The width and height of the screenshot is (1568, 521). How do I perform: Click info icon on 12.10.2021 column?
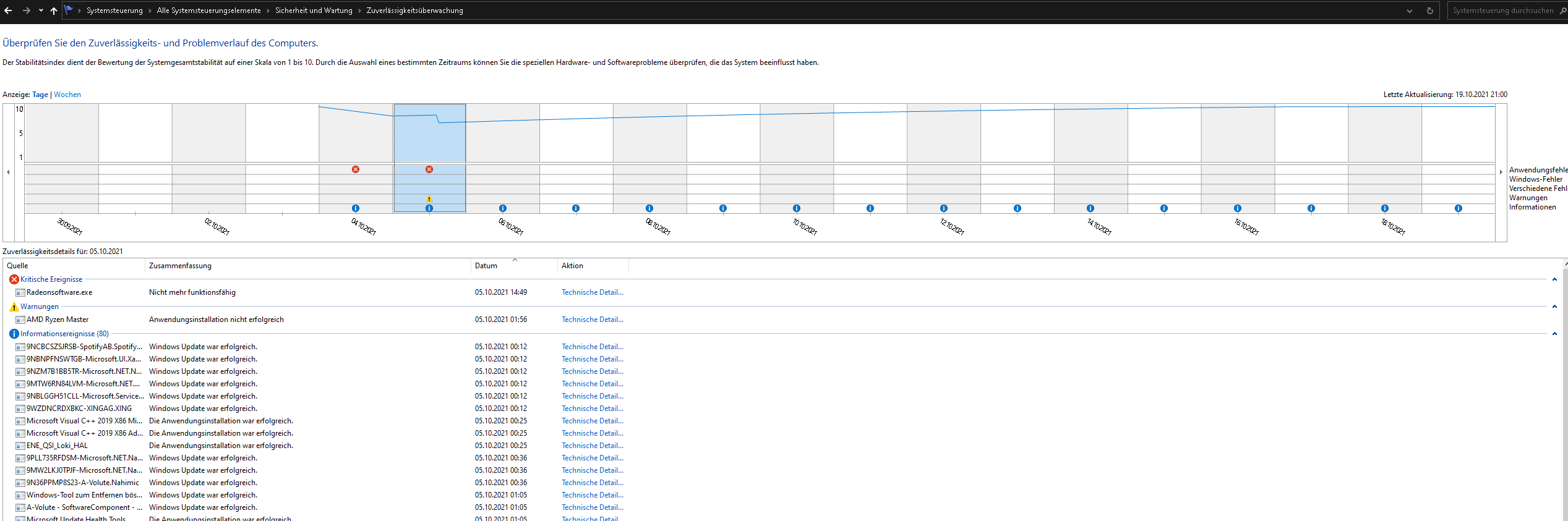[x=944, y=208]
